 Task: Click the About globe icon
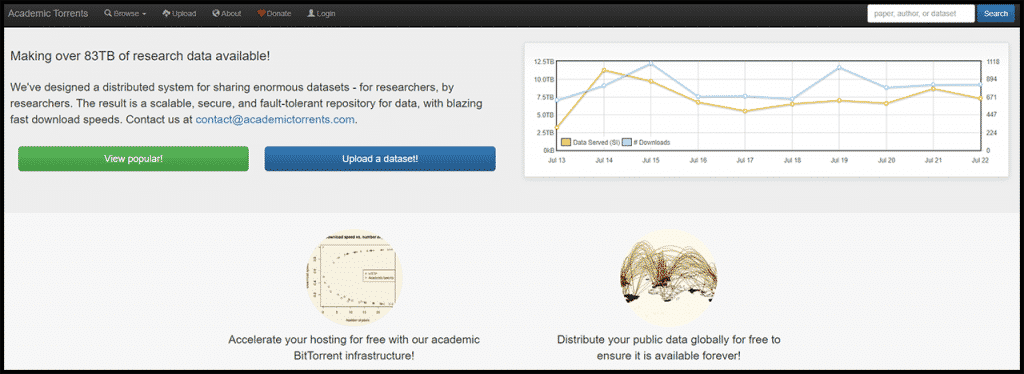tap(216, 13)
